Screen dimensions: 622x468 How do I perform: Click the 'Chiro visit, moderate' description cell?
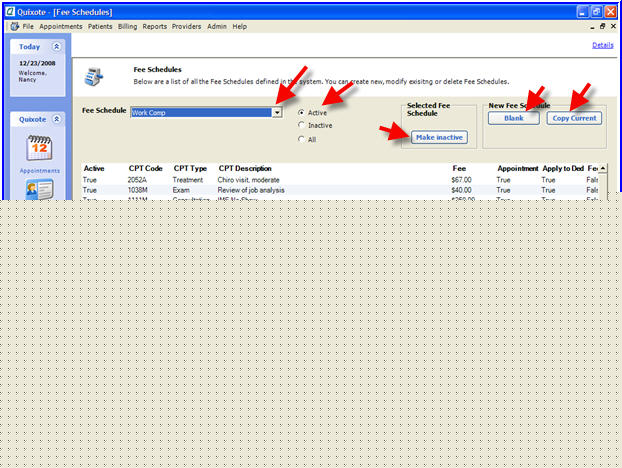(248, 180)
